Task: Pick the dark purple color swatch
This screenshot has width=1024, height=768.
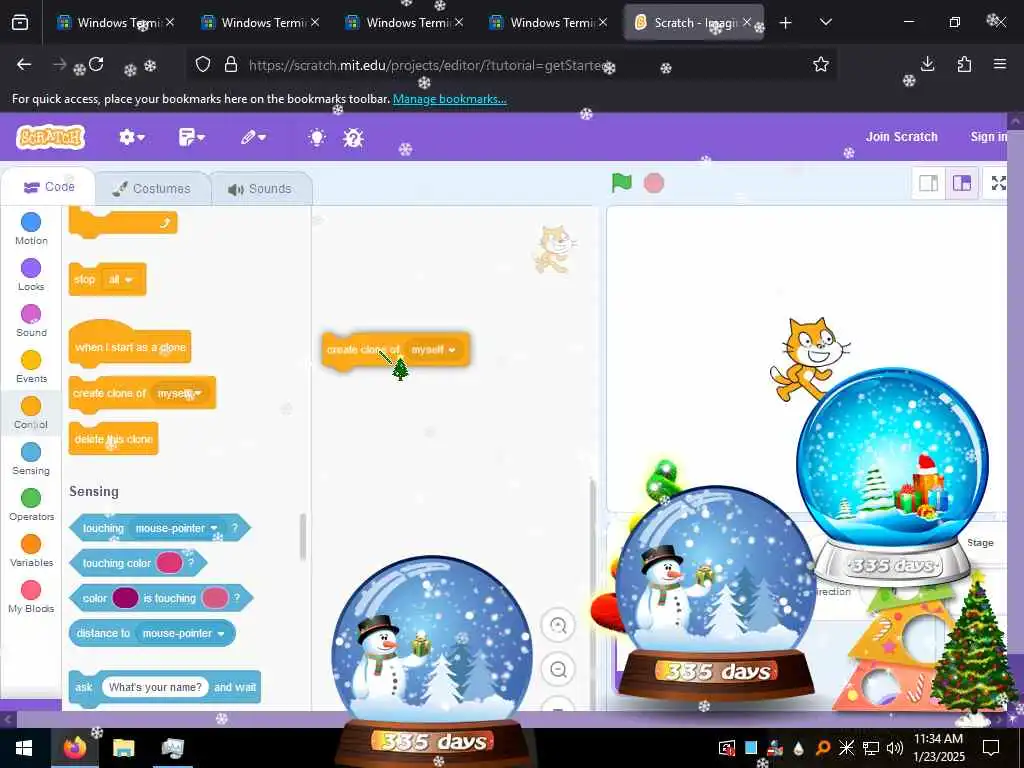Action: tap(125, 598)
